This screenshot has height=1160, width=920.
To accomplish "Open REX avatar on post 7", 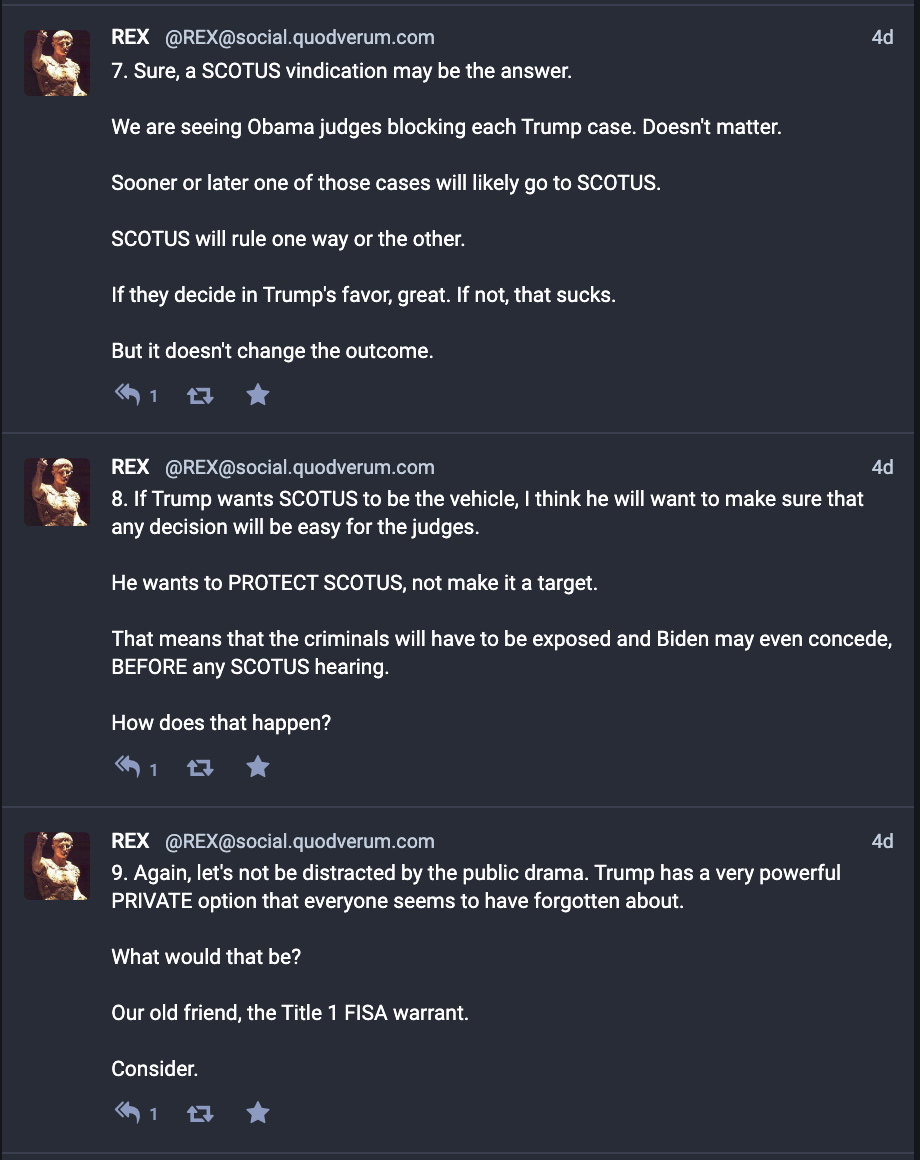I will click(57, 62).
